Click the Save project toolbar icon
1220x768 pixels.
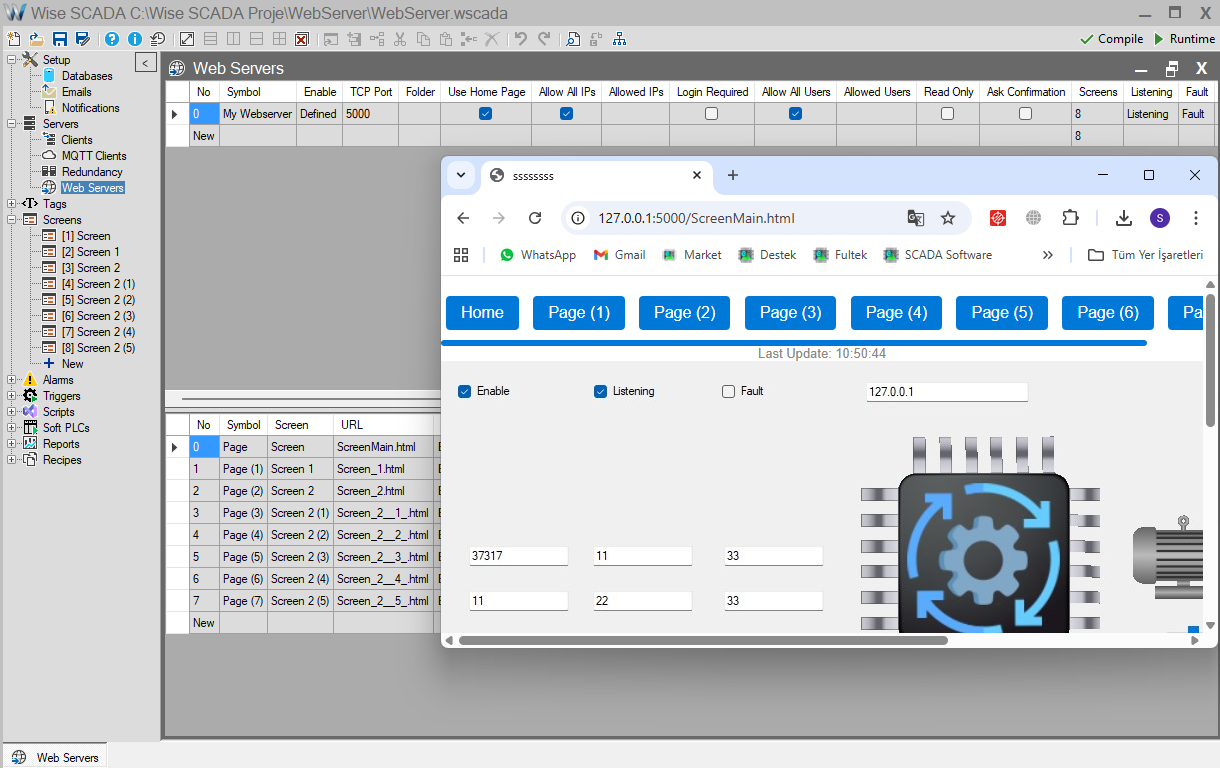coord(60,39)
